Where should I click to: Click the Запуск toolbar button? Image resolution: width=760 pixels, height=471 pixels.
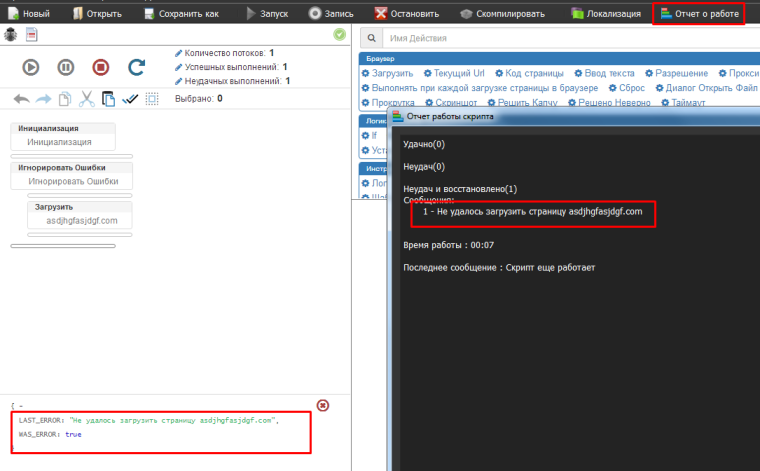pos(268,14)
